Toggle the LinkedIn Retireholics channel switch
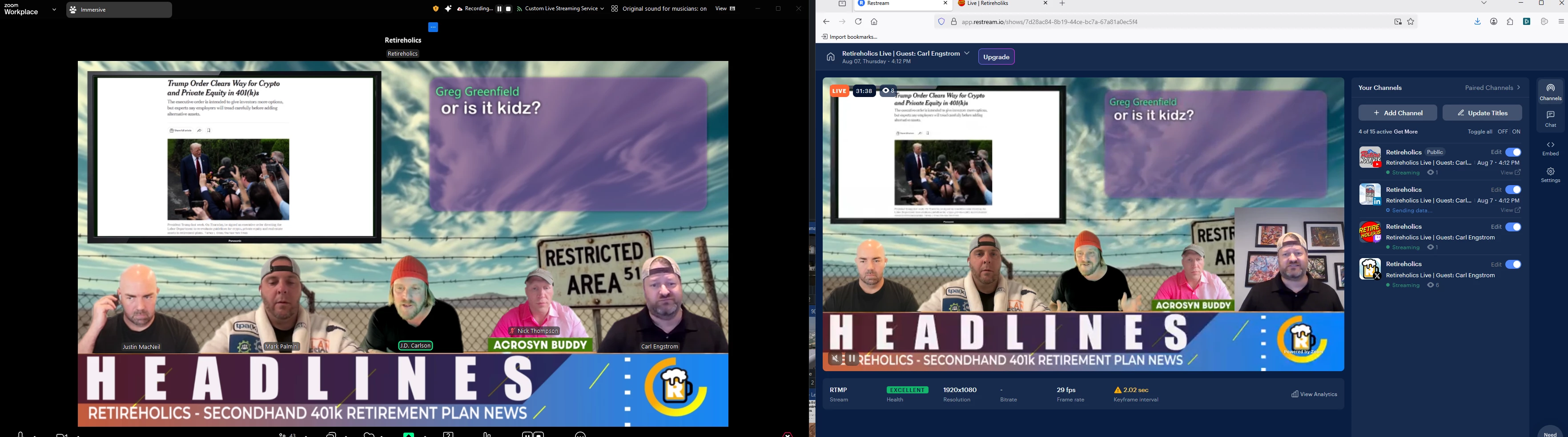Viewport: 1568px width, 437px height. click(1513, 190)
